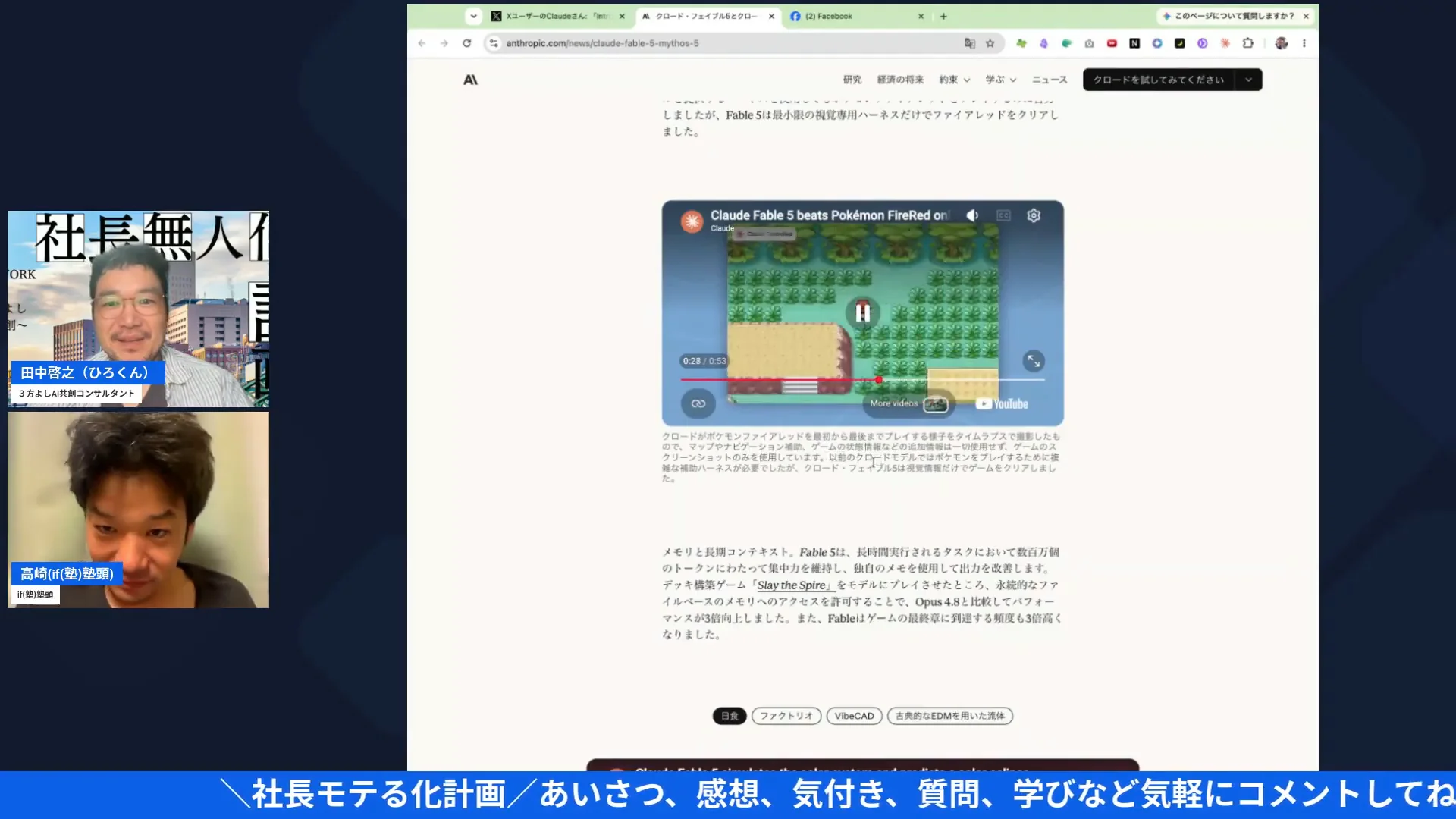Bookmark this page with the star icon

(x=990, y=43)
